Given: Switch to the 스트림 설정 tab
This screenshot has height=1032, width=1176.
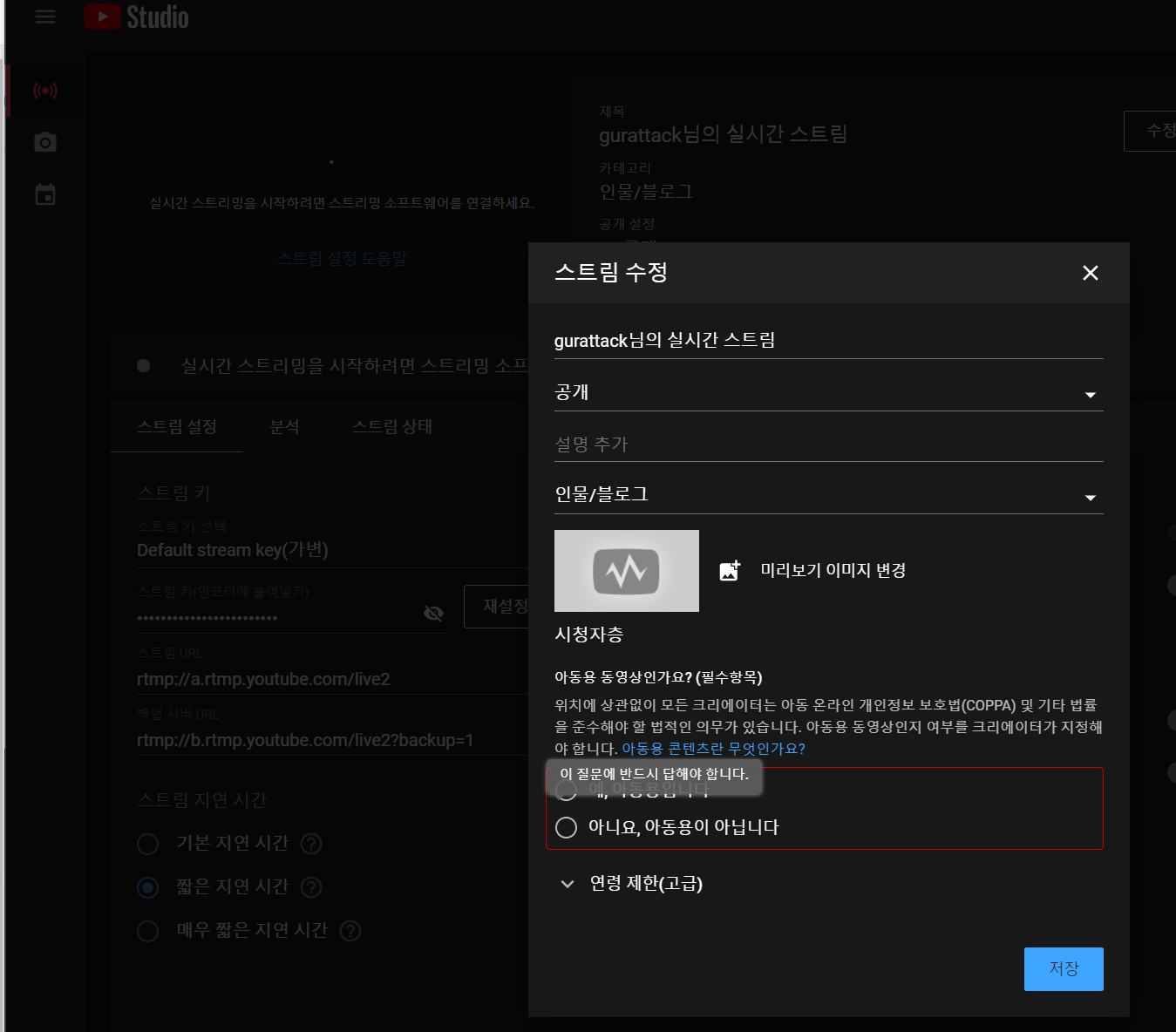Looking at the screenshot, I should tap(177, 426).
